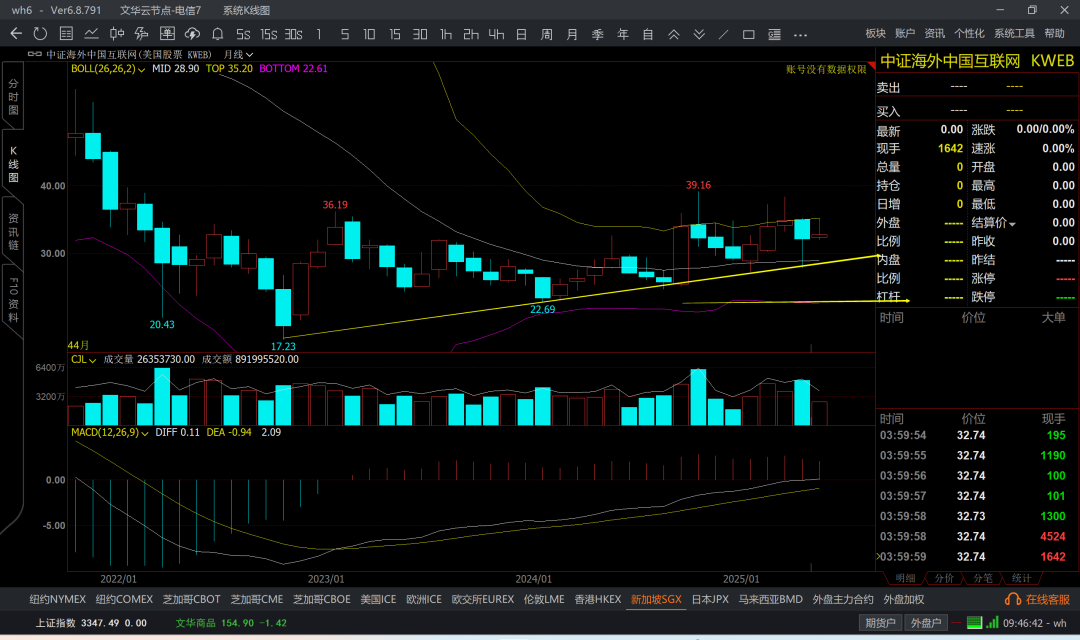
Task: Click the 外盘户 account button
Action: [x=926, y=623]
